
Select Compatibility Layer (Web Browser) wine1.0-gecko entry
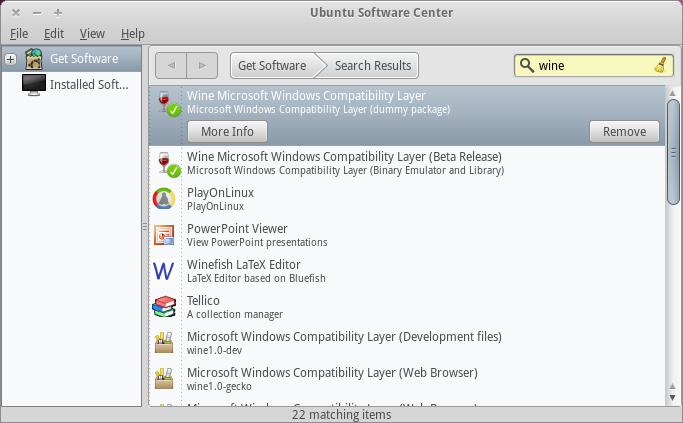pos(407,379)
